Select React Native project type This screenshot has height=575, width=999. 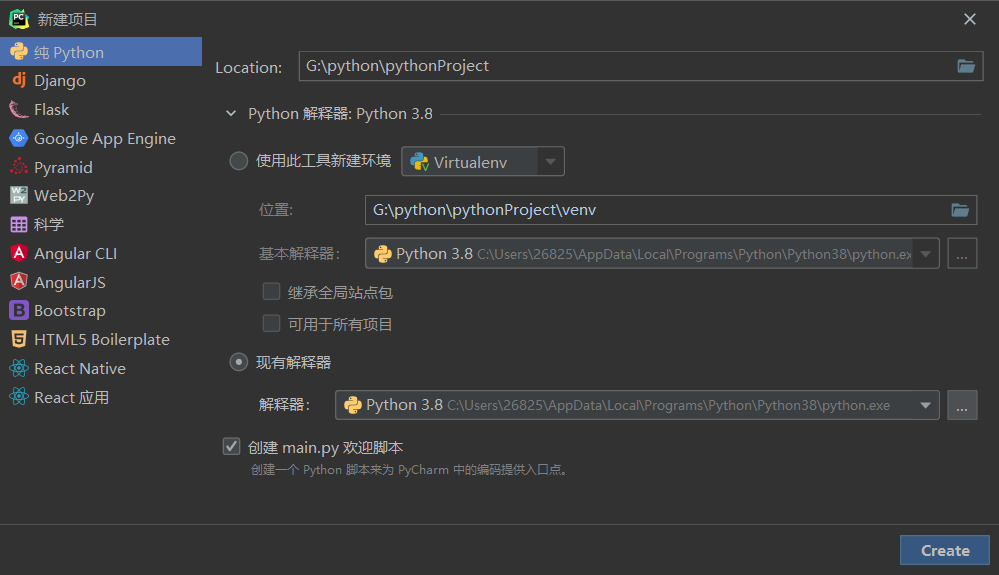[x=79, y=369]
